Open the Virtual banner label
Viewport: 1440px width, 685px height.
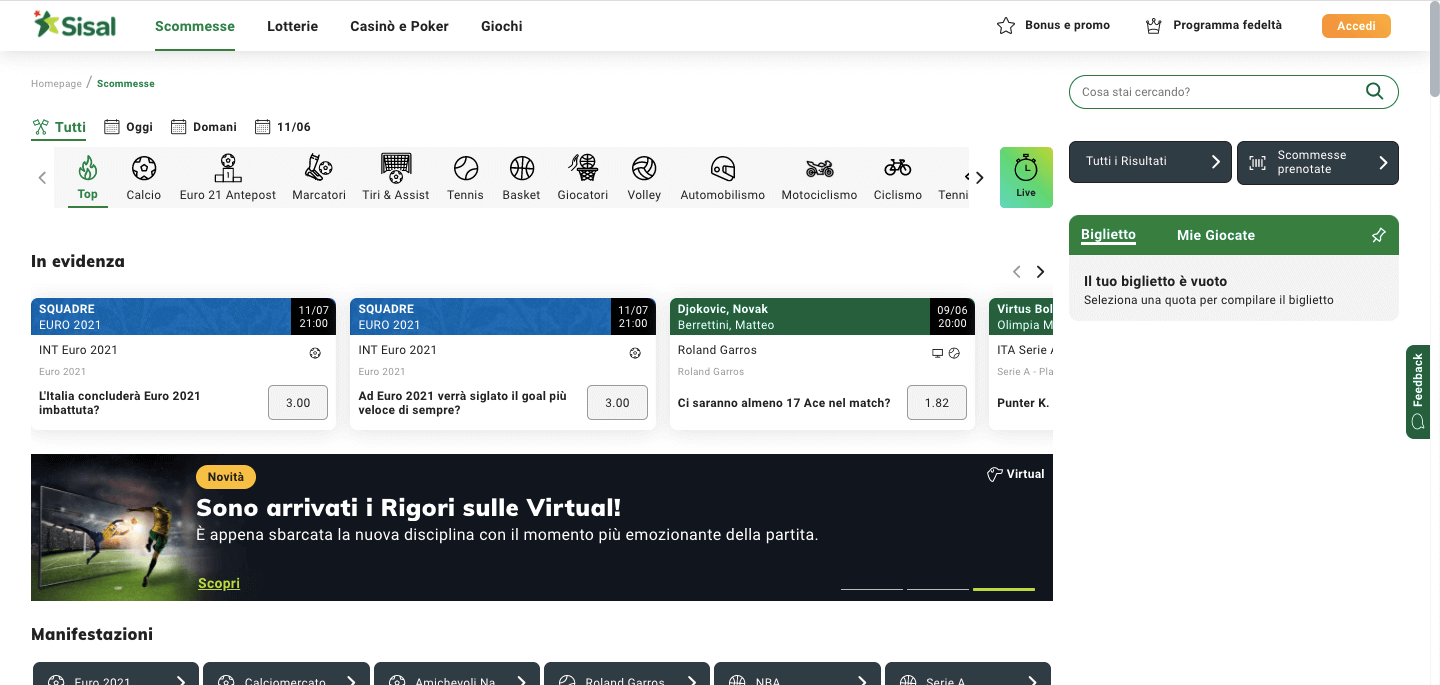pyautogui.click(x=1015, y=474)
